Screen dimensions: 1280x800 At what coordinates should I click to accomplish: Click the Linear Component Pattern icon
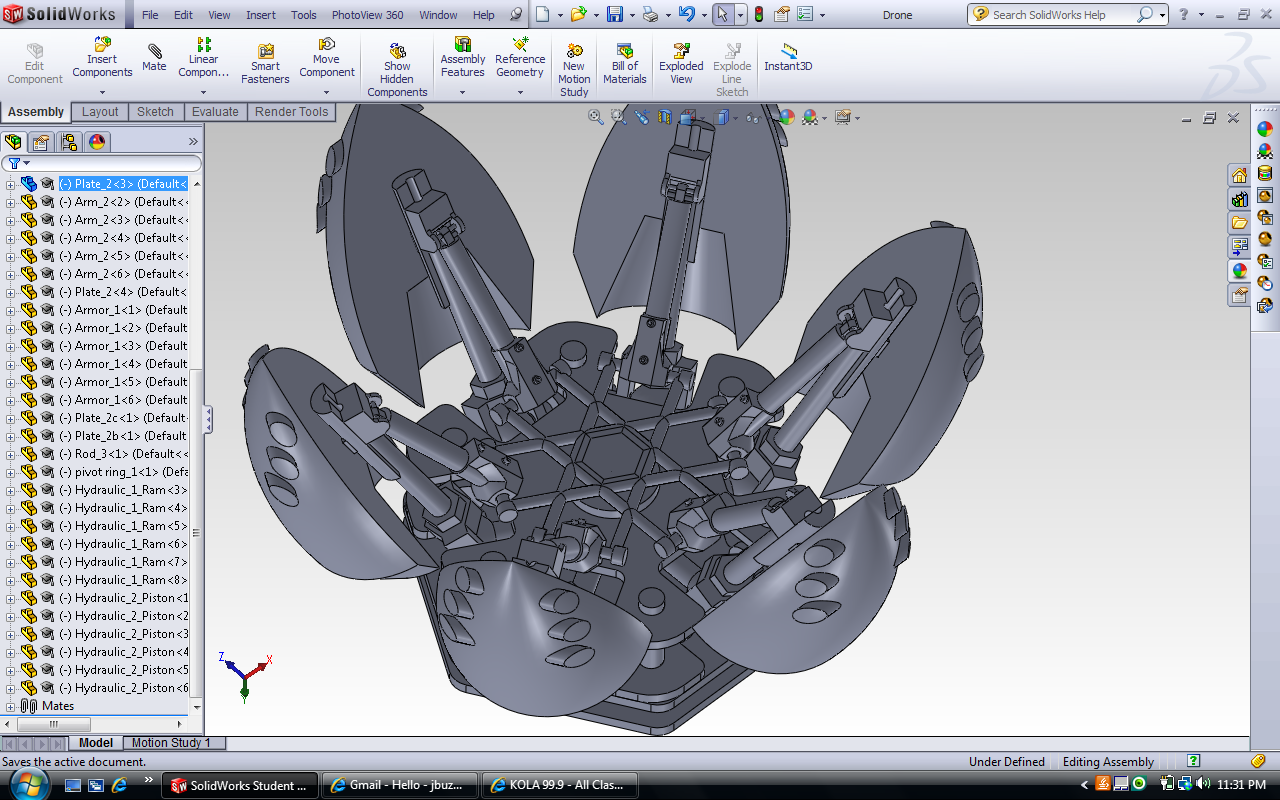(x=204, y=58)
